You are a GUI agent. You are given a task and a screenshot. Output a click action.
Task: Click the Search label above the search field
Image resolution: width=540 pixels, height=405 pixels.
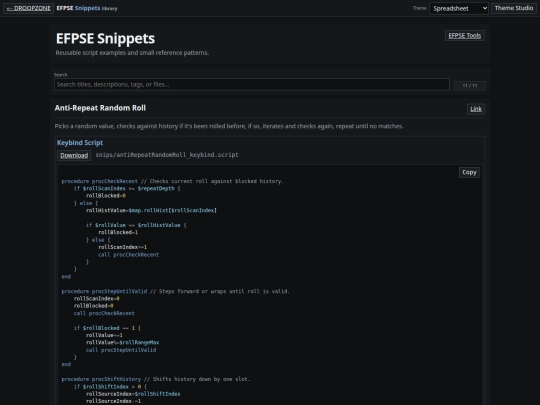pos(61,75)
